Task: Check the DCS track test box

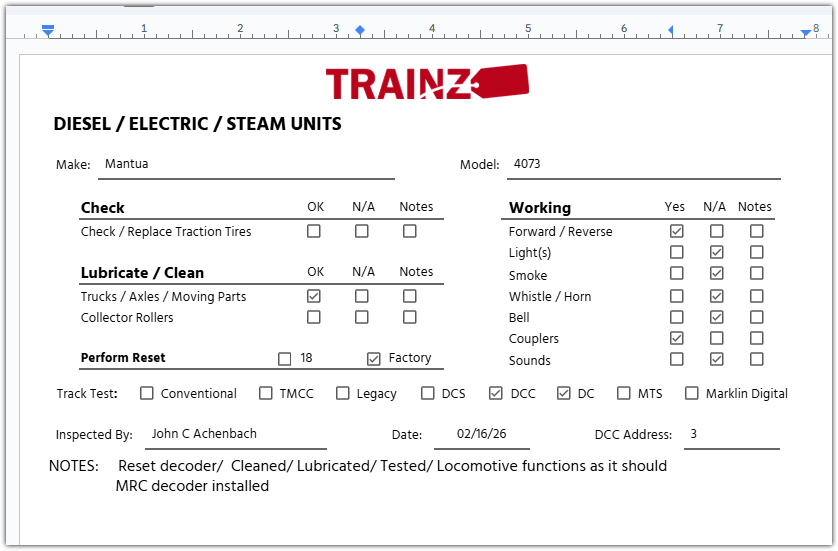Action: [428, 393]
